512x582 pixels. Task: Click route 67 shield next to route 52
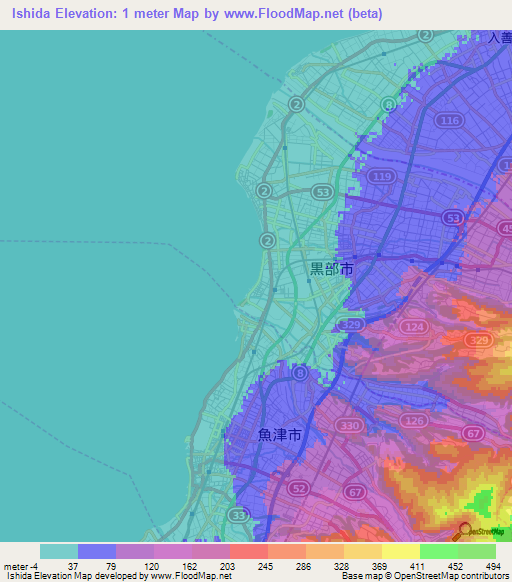click(x=355, y=492)
